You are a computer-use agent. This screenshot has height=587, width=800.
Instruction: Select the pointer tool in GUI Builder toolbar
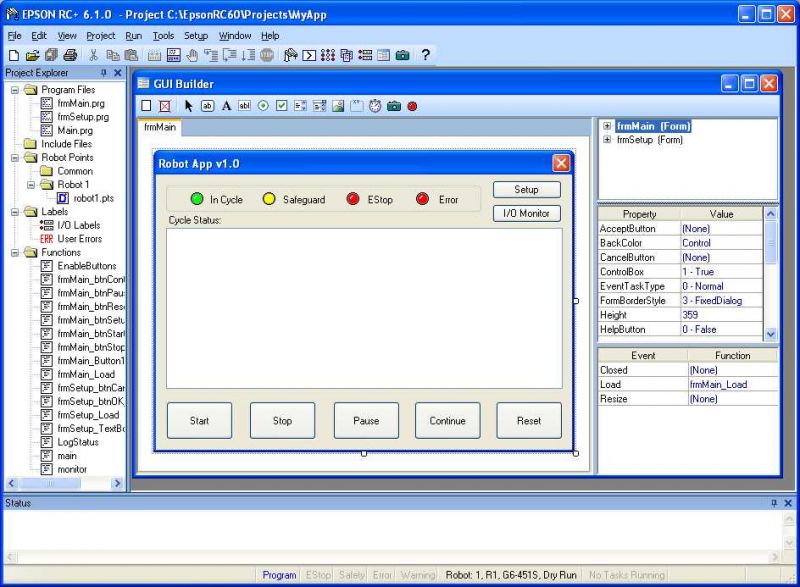[x=189, y=106]
